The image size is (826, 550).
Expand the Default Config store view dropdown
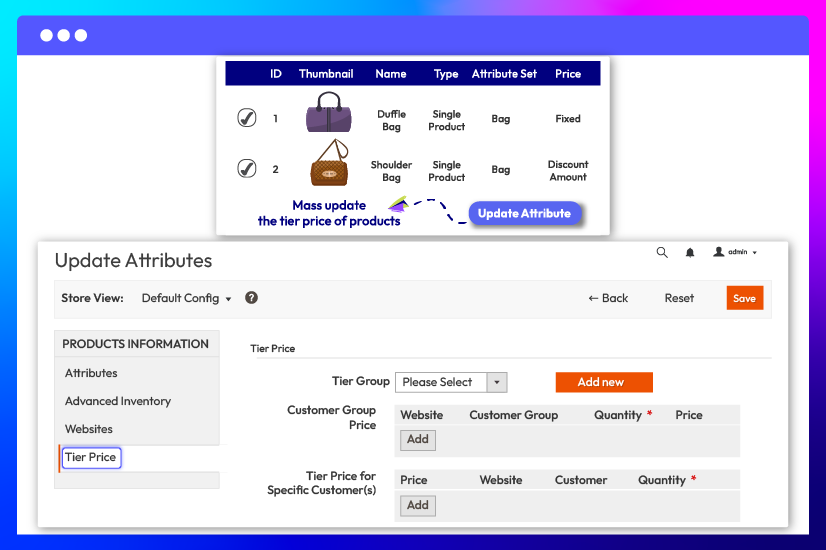pos(186,298)
